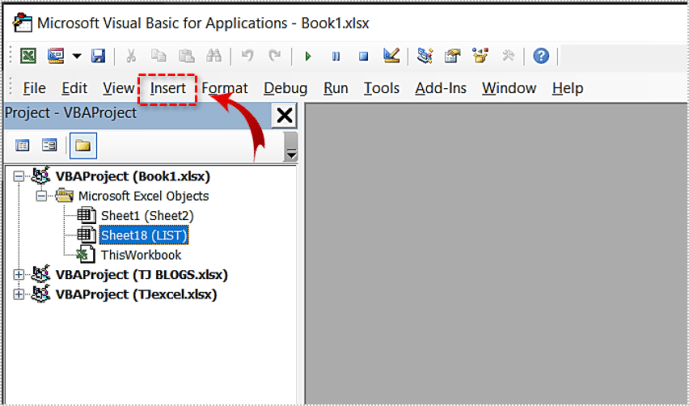Image resolution: width=689 pixels, height=406 pixels.
Task: Select VBAProject (TJ BLOGS.xlsx) item
Action: click(141, 275)
